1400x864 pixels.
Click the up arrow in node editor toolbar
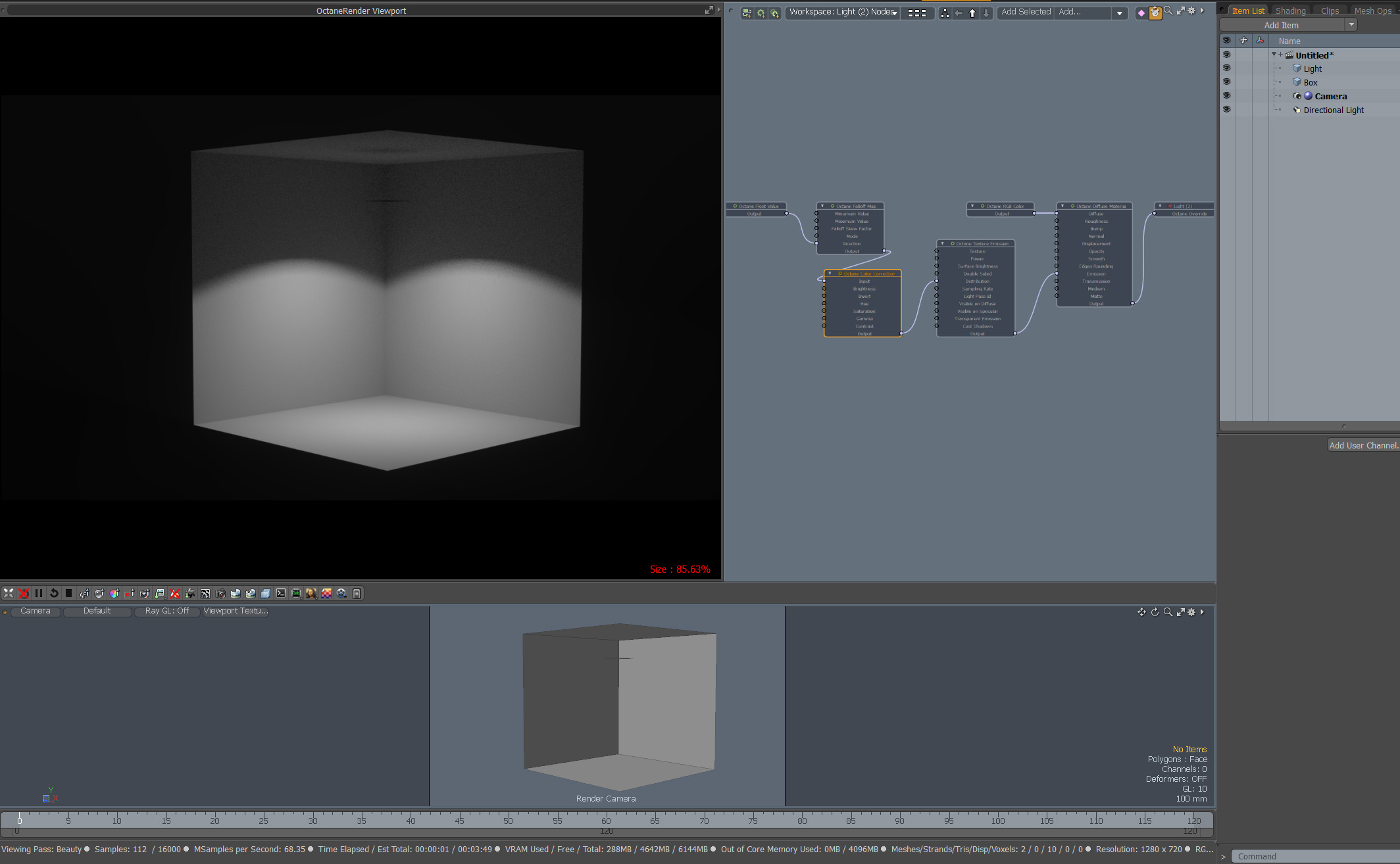pos(972,12)
